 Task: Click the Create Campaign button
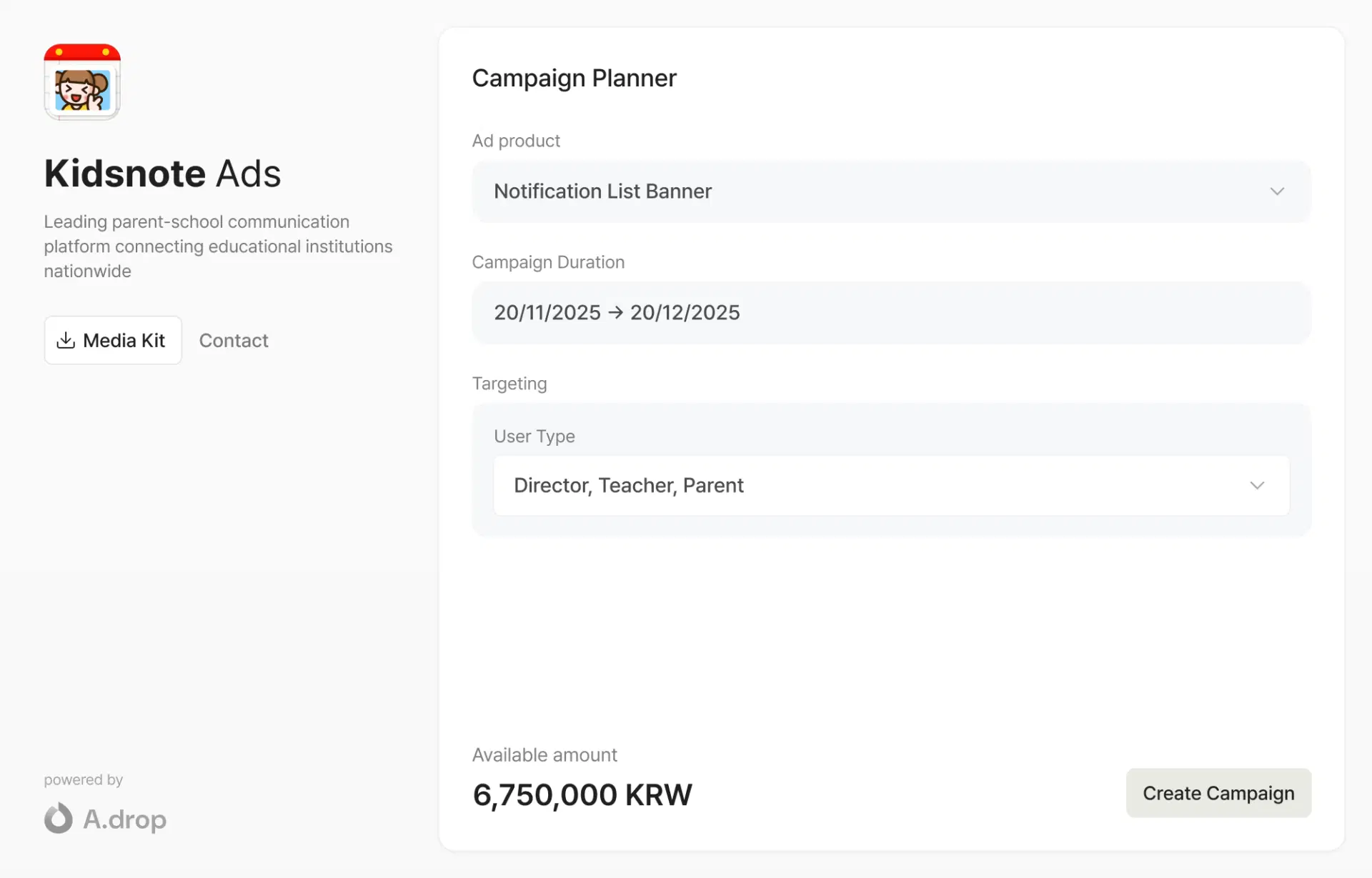[x=1218, y=793]
